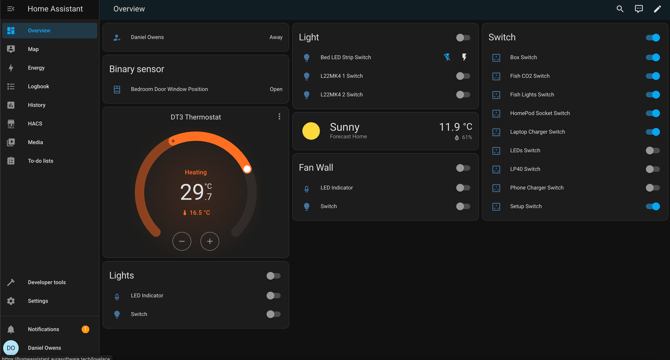Open Media from the sidebar
Image resolution: width=670 pixels, height=360 pixels.
click(50, 142)
